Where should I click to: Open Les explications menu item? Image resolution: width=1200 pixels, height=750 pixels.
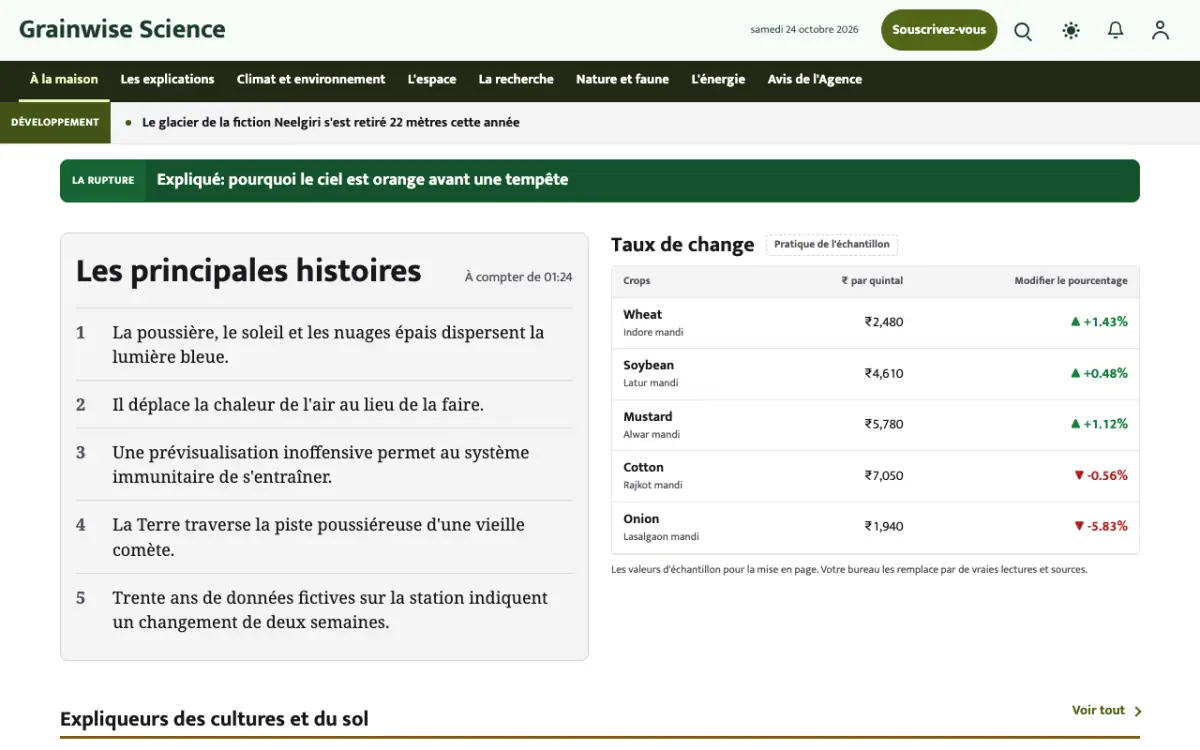168,80
